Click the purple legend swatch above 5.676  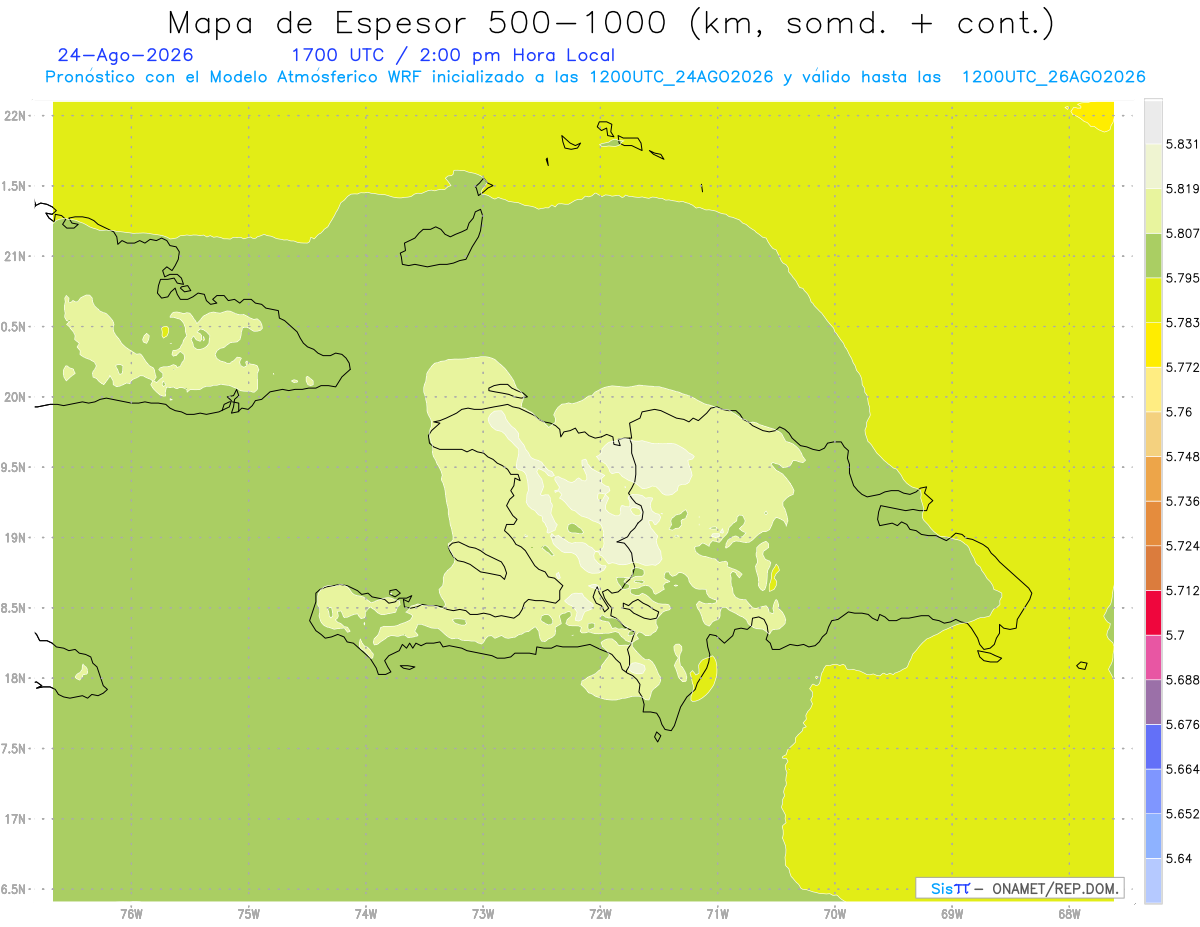1154,701
